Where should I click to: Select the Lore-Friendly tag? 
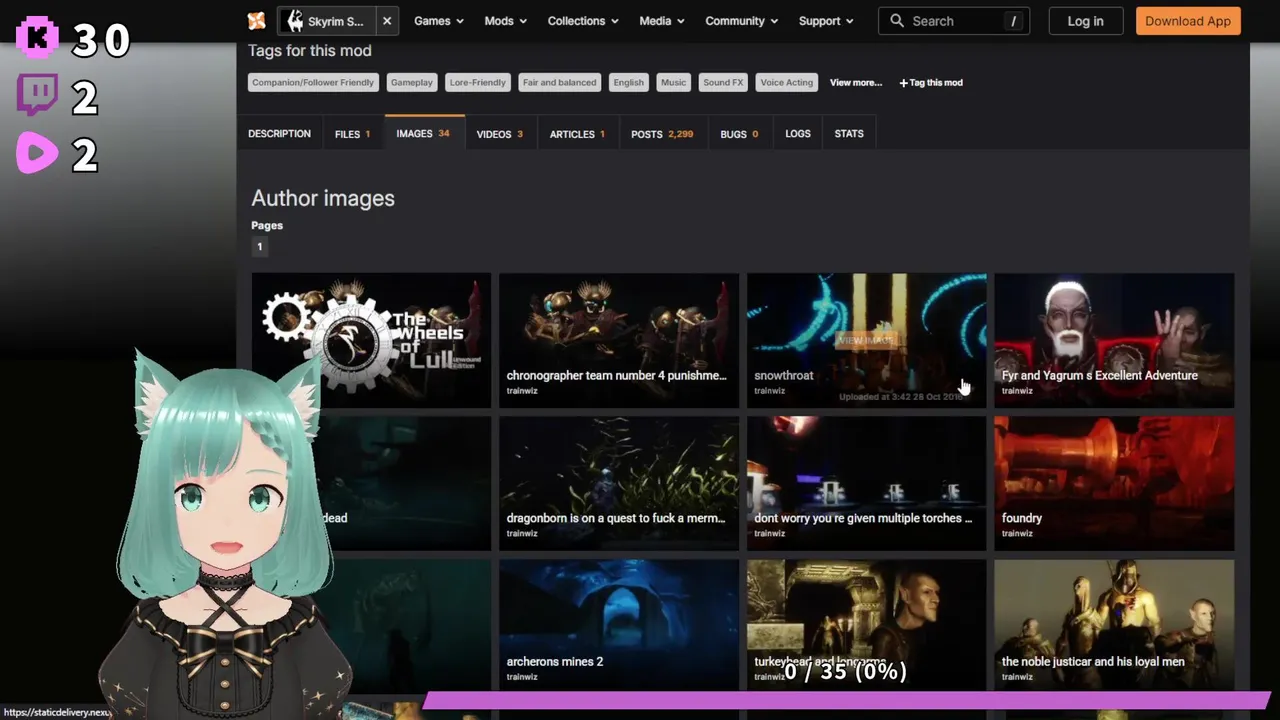point(477,83)
